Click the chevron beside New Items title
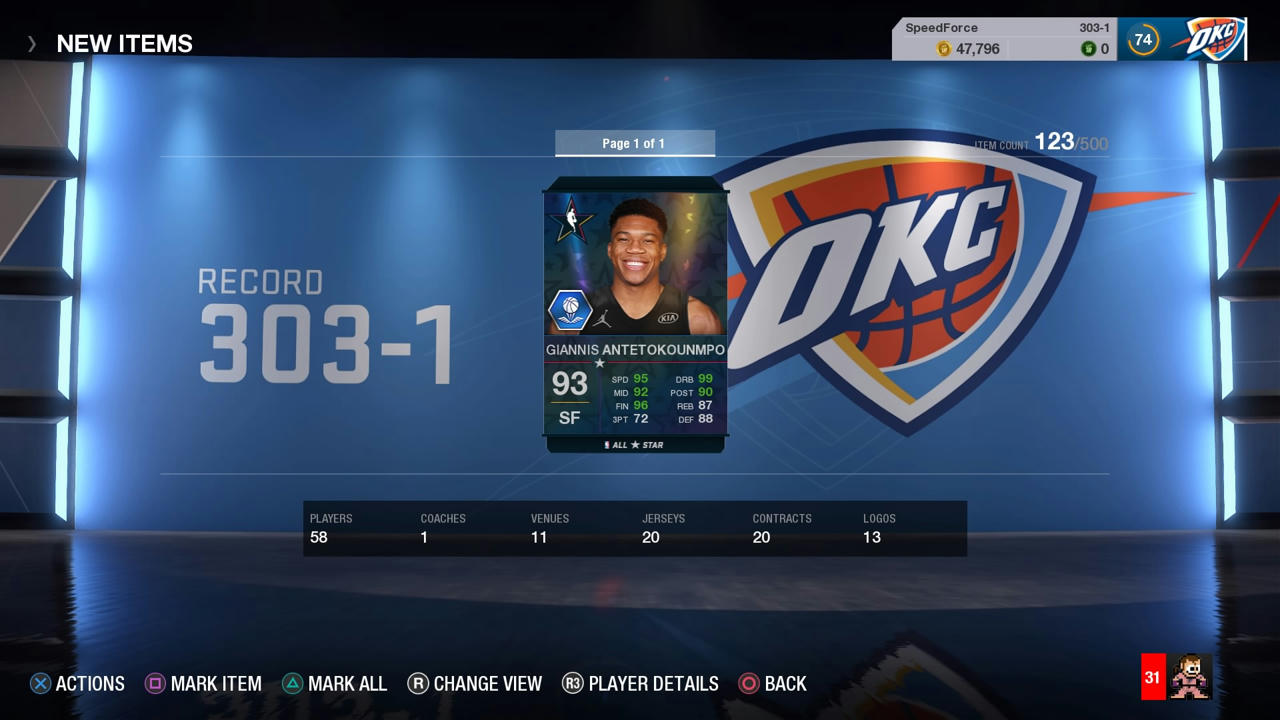The image size is (1280, 720). (x=32, y=44)
